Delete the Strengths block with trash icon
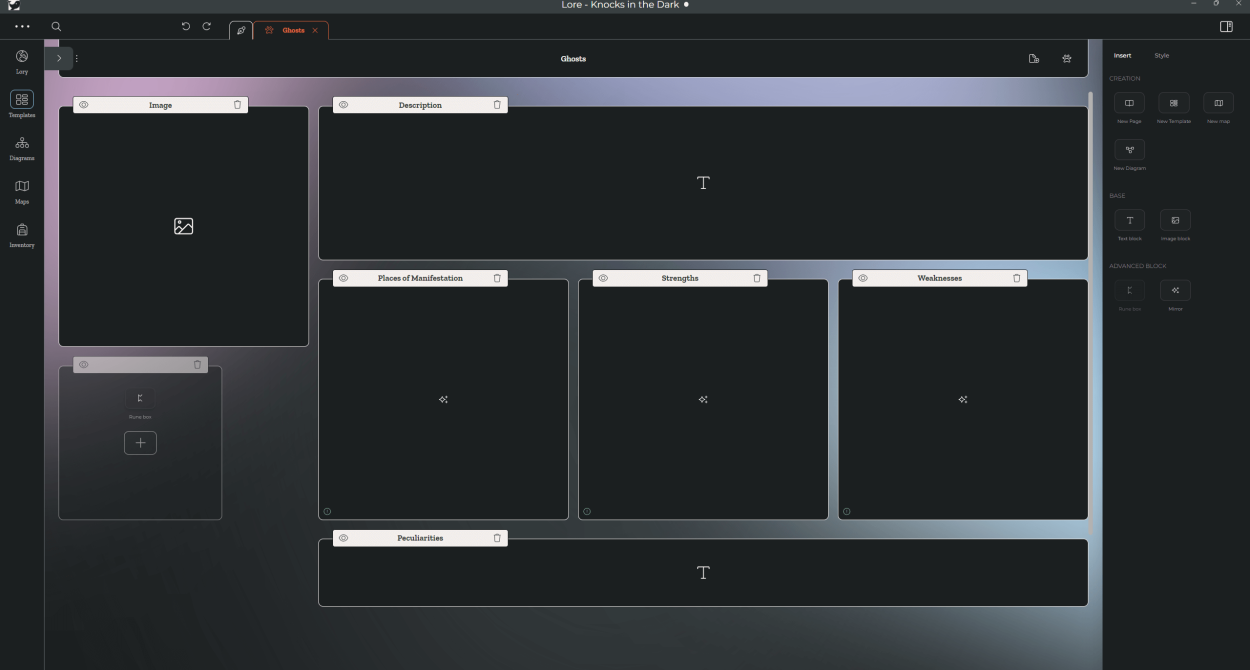 (x=757, y=278)
